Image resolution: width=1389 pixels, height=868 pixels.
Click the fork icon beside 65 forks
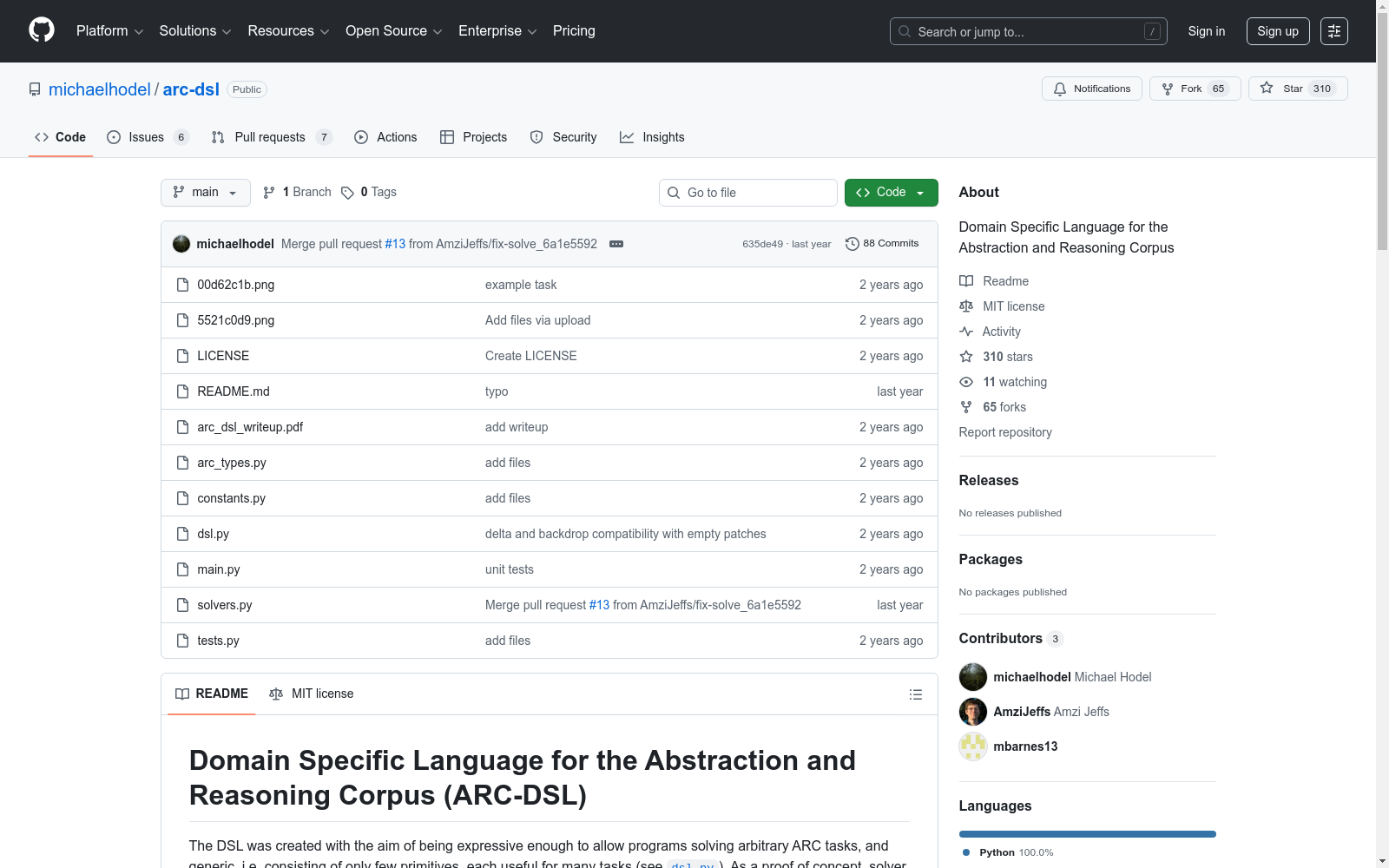[x=966, y=407]
